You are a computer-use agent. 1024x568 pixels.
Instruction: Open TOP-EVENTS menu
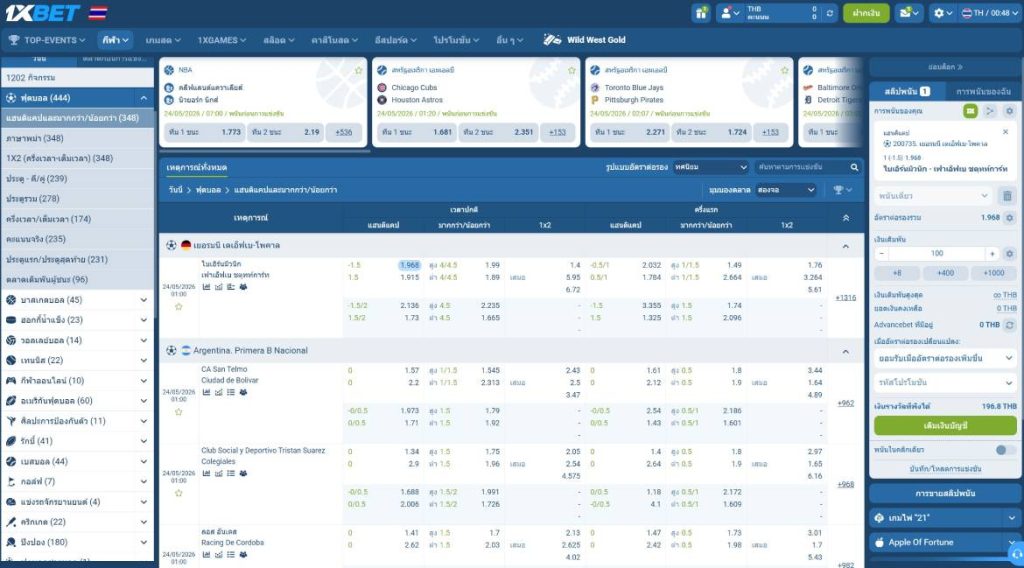(46, 40)
